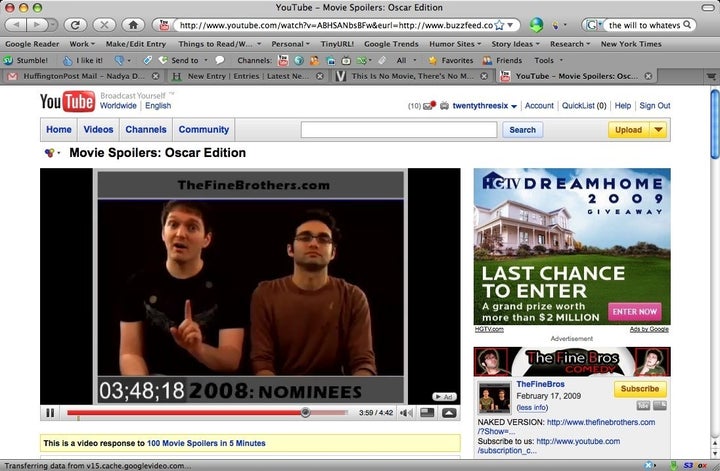Open the YouTube inbox envelope icon
Screen dimensions: 720x471
429,106
